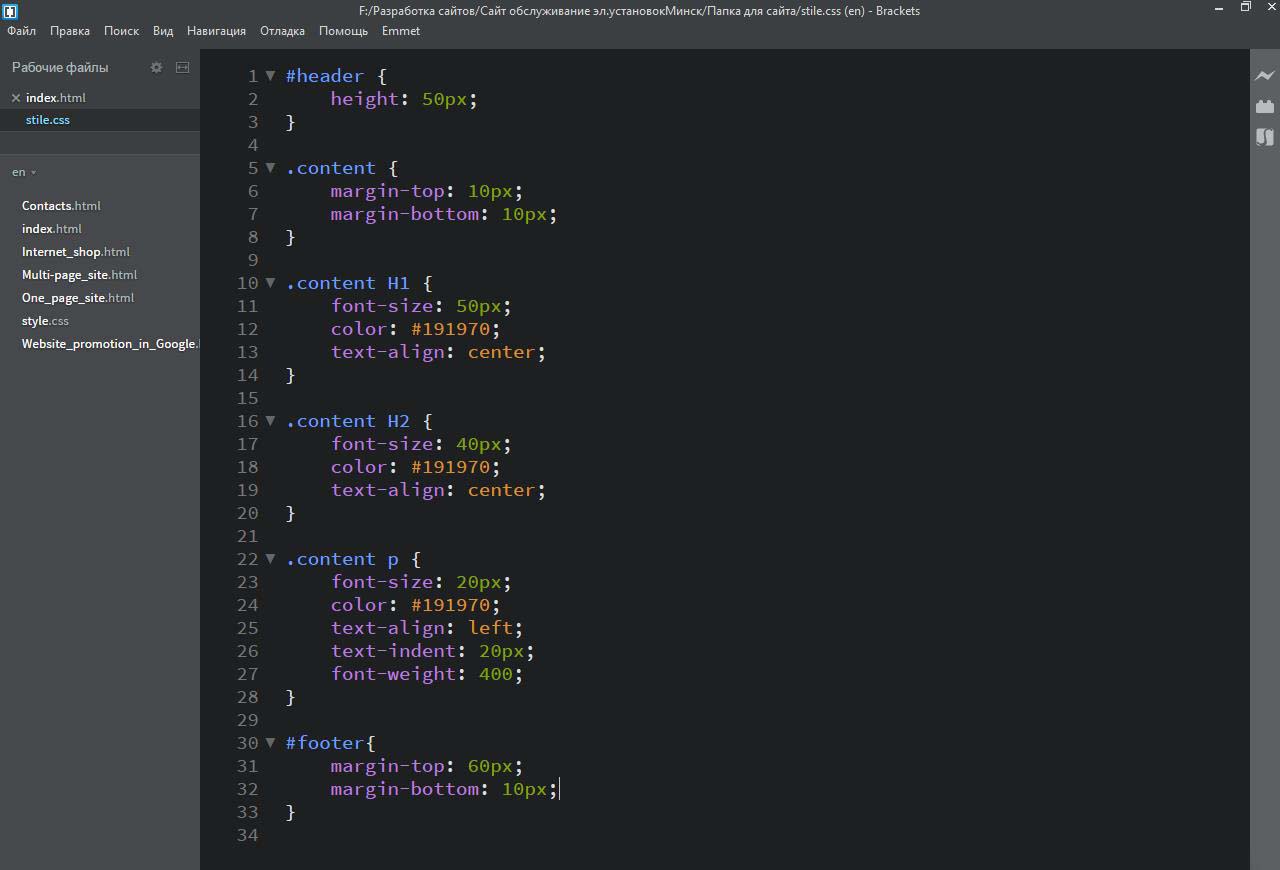Open Internet_shop.html in file tree

(x=76, y=252)
